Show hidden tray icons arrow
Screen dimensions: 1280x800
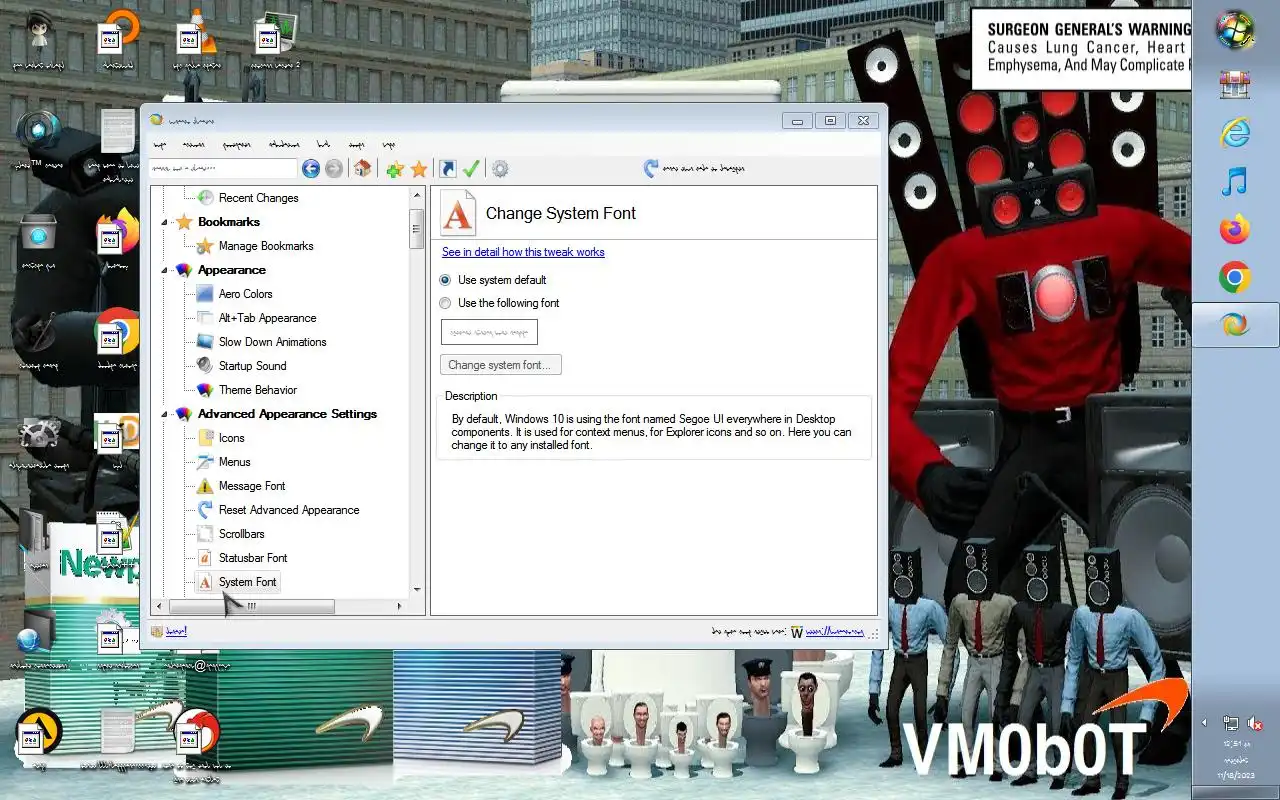(x=1204, y=723)
